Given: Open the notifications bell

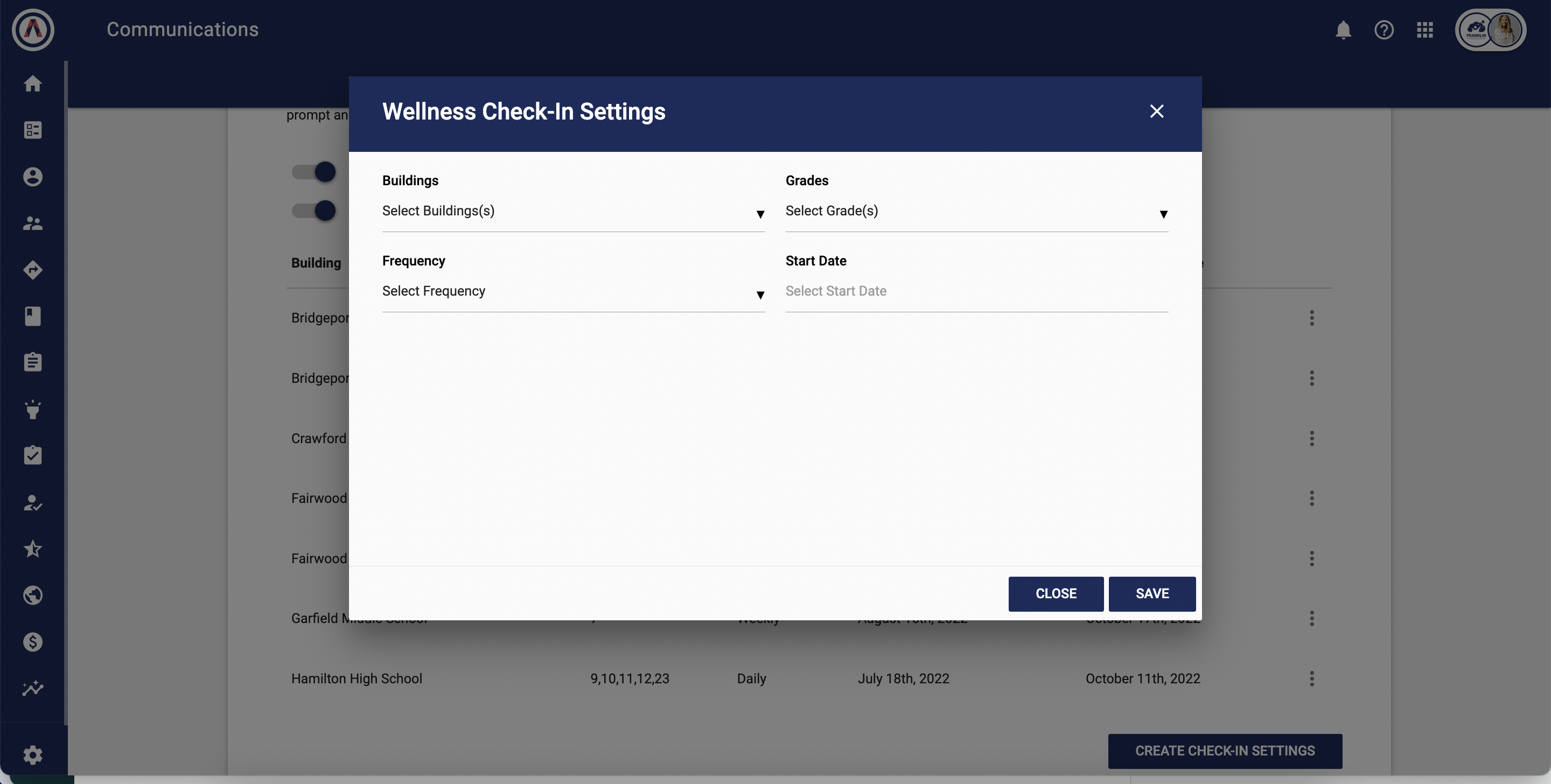Looking at the screenshot, I should tap(1343, 30).
